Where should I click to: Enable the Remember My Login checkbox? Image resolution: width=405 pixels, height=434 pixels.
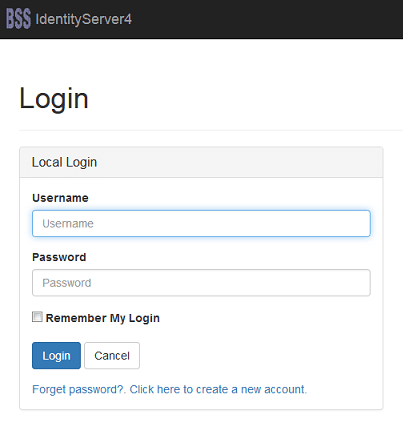37,317
